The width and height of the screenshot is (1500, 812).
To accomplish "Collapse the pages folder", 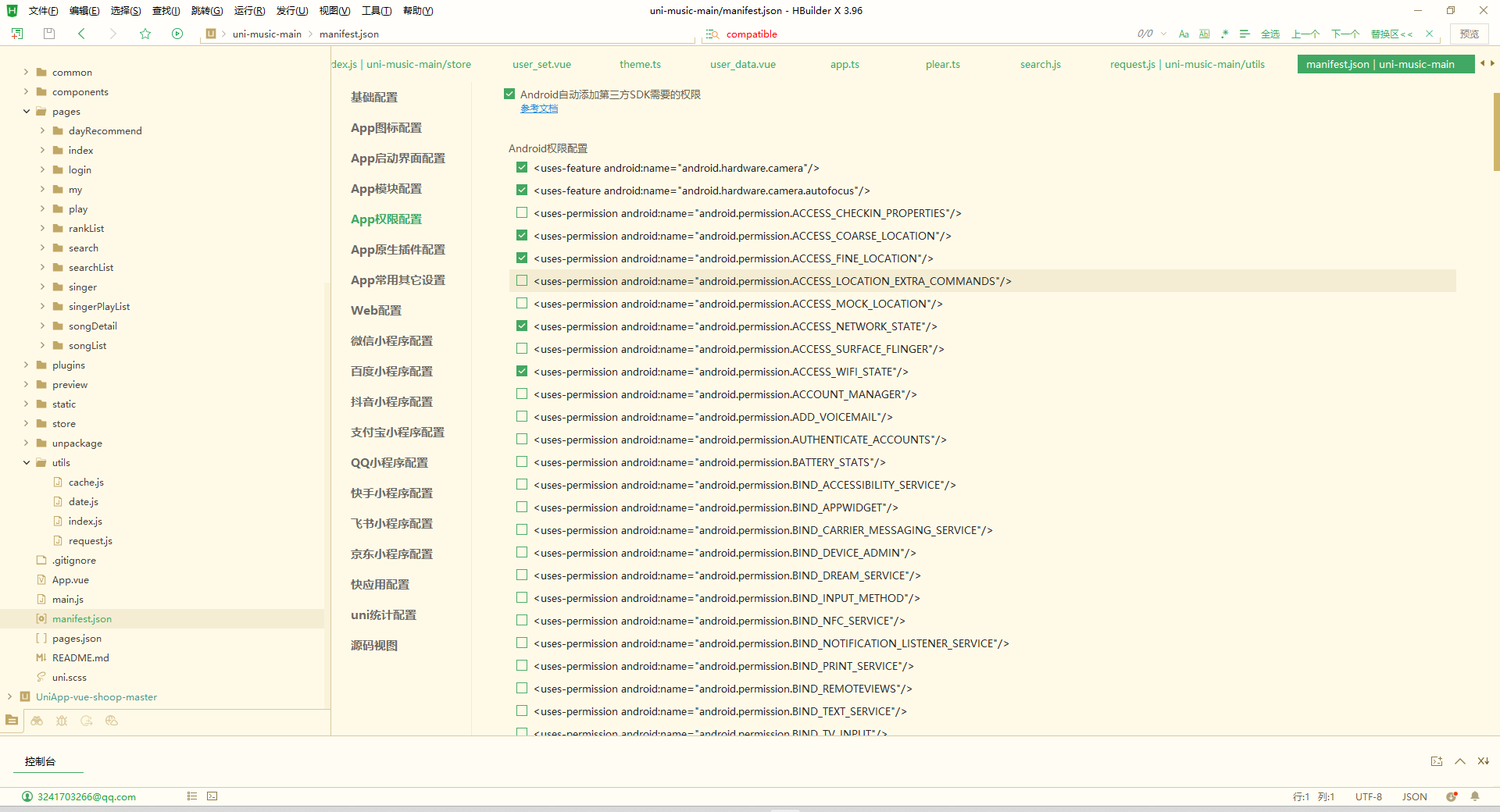I will (x=26, y=111).
